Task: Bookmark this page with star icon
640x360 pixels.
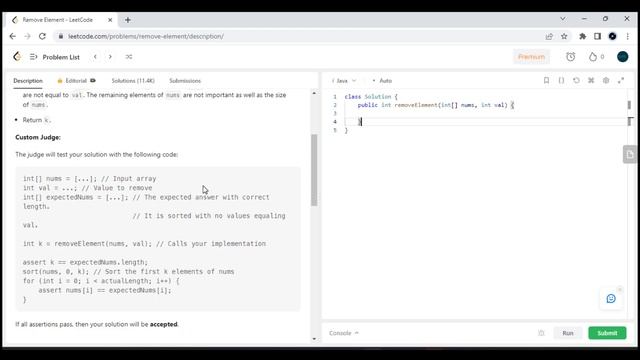Action: tap(564, 36)
